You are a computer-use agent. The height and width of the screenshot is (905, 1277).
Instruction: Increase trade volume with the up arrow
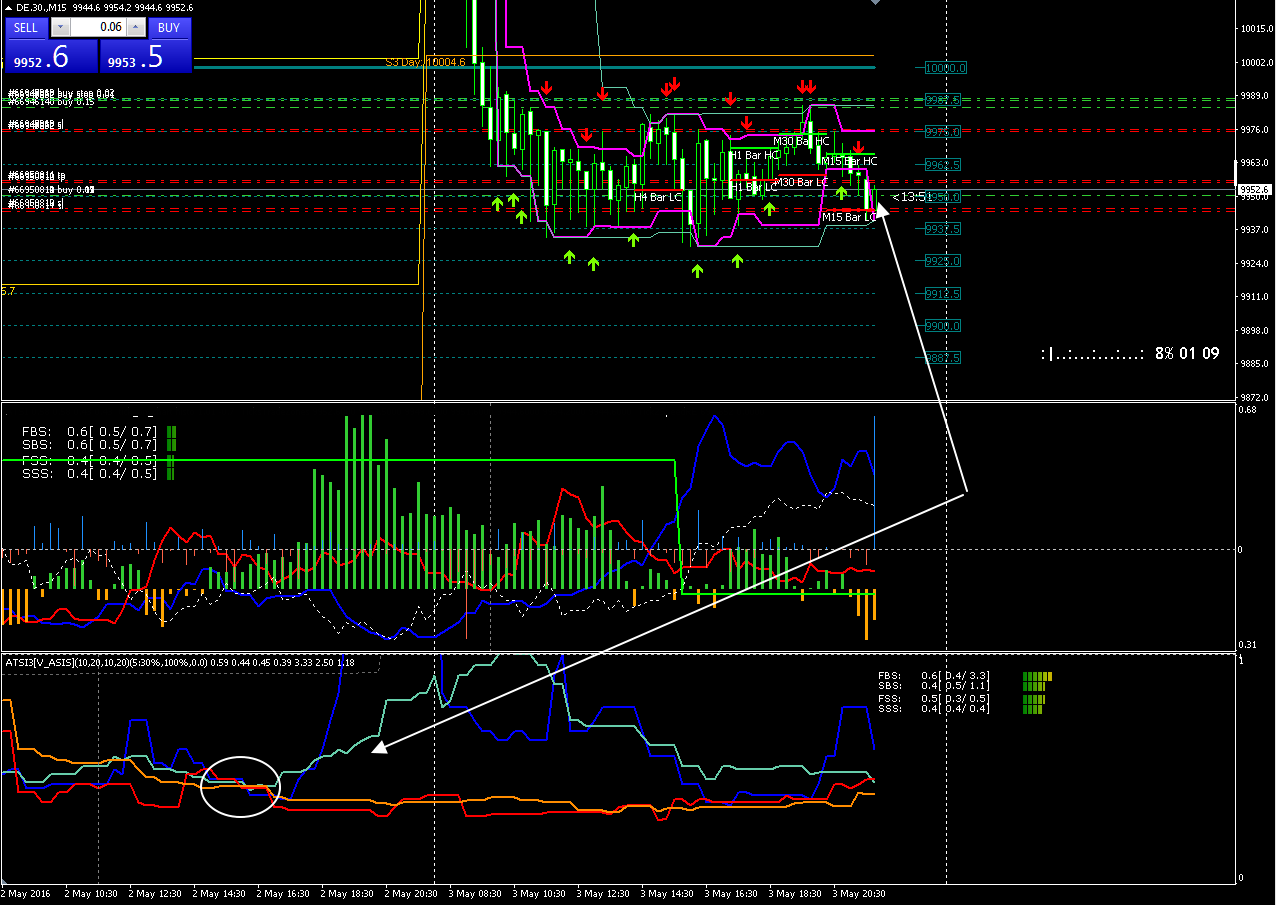pos(135,28)
